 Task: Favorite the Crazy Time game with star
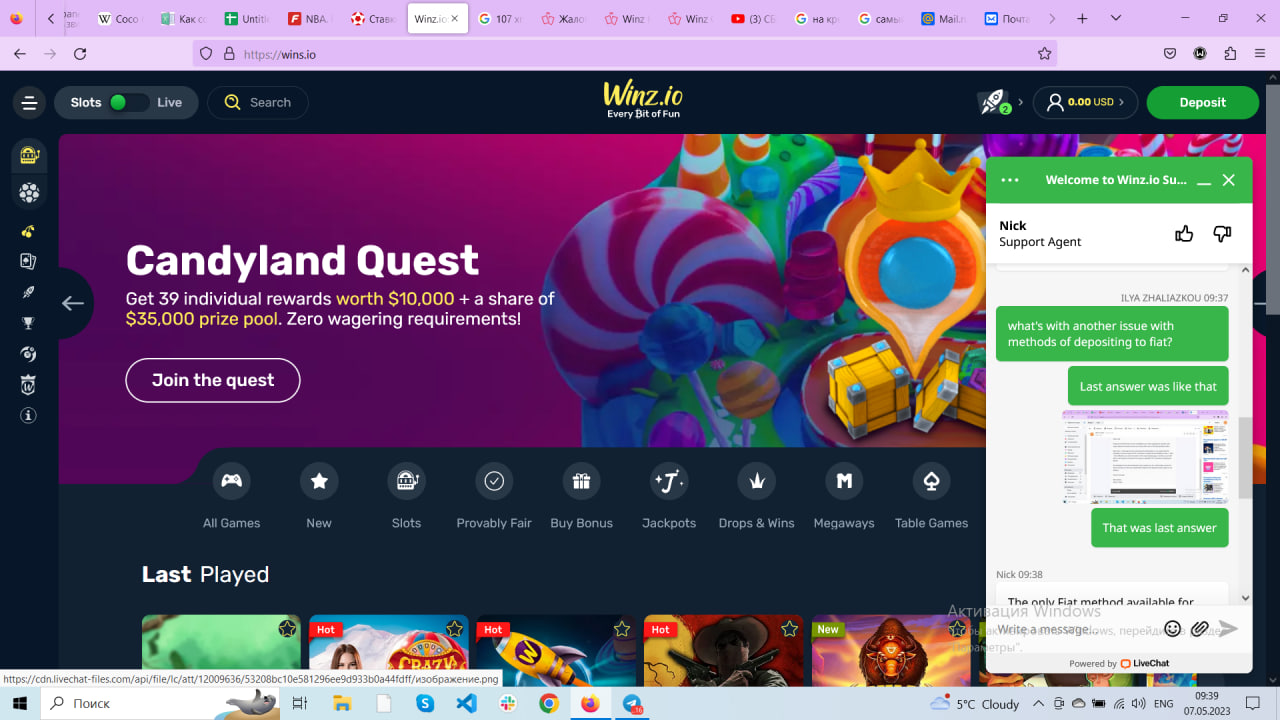[455, 629]
